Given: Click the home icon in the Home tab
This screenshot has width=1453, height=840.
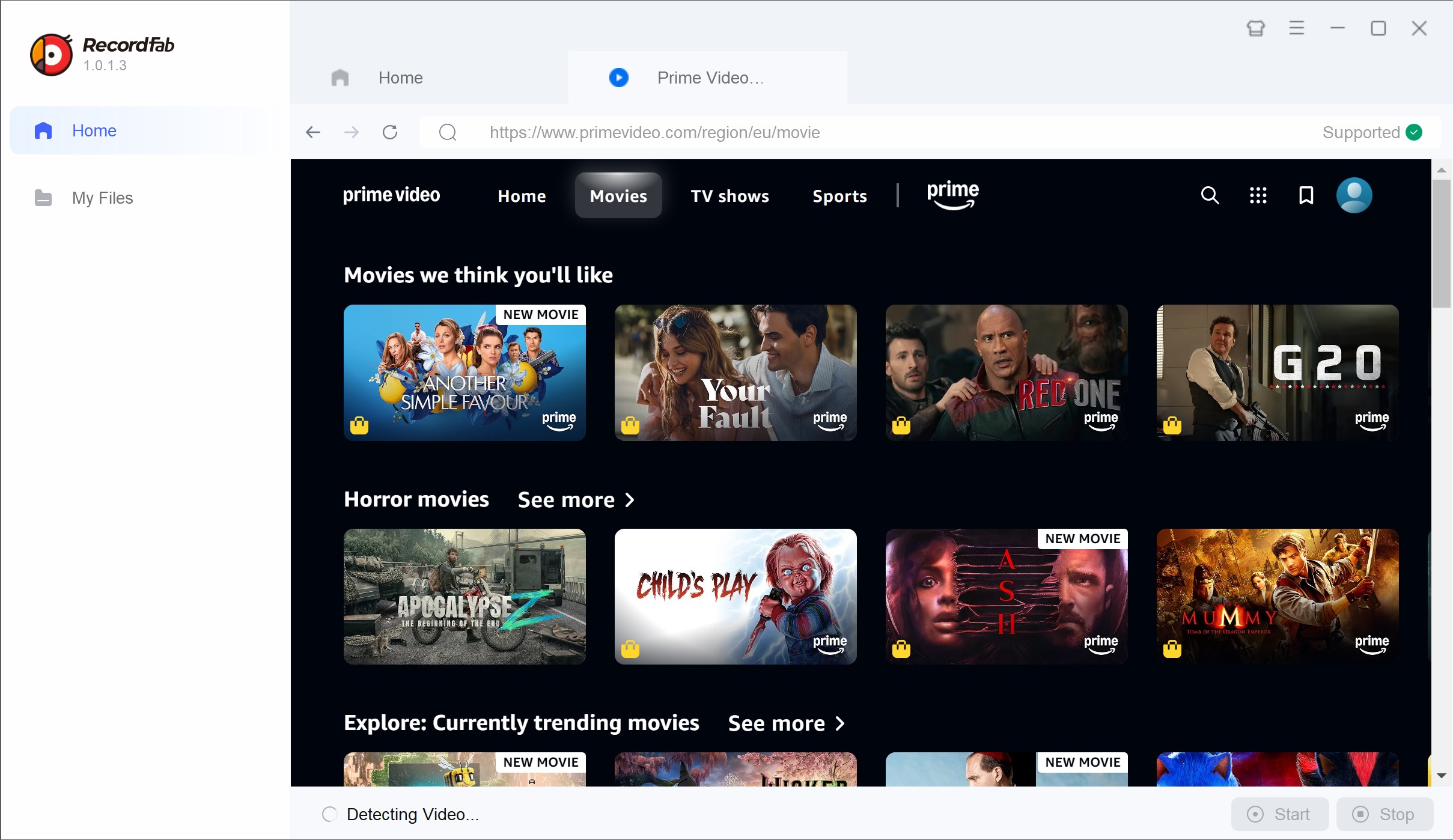Looking at the screenshot, I should (x=340, y=78).
